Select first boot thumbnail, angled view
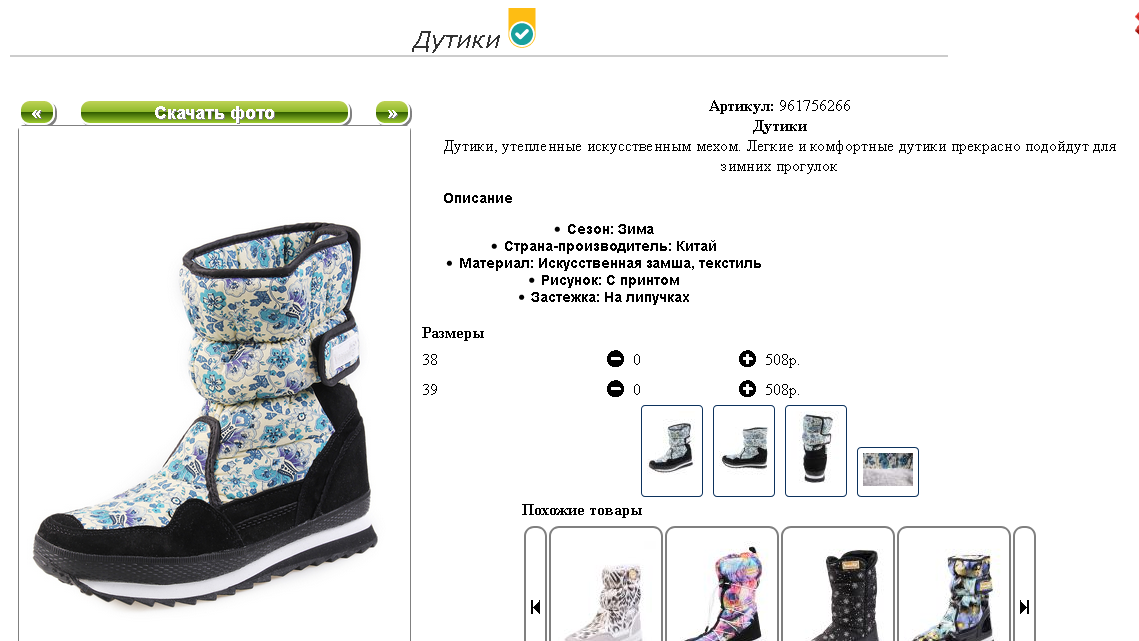Viewport: 1139px width, 641px height. tap(672, 451)
